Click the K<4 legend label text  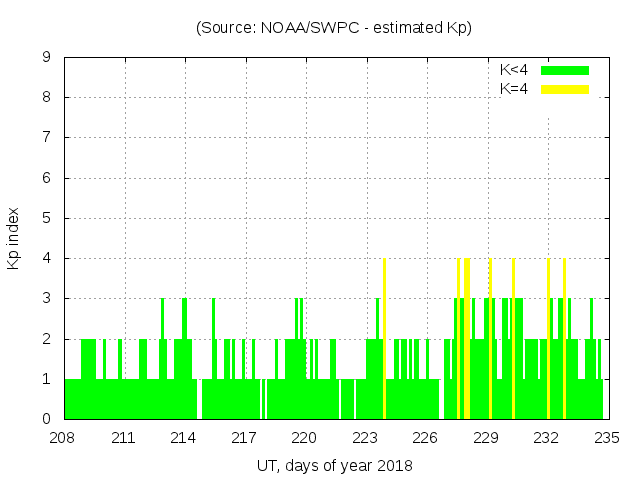pos(514,70)
